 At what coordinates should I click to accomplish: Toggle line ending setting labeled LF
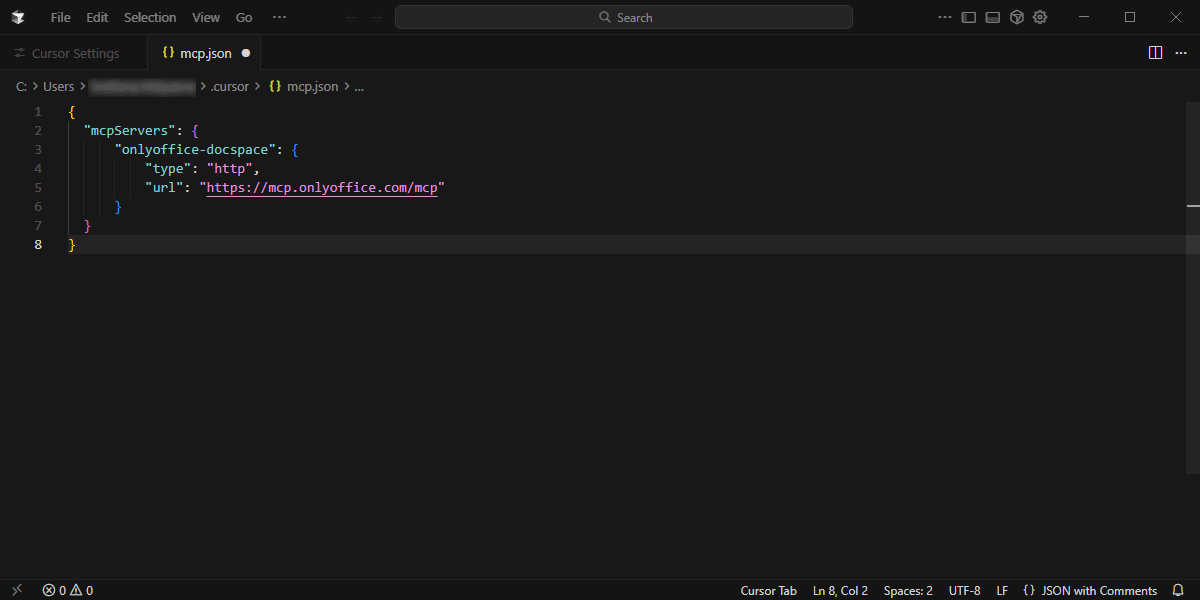1002,590
